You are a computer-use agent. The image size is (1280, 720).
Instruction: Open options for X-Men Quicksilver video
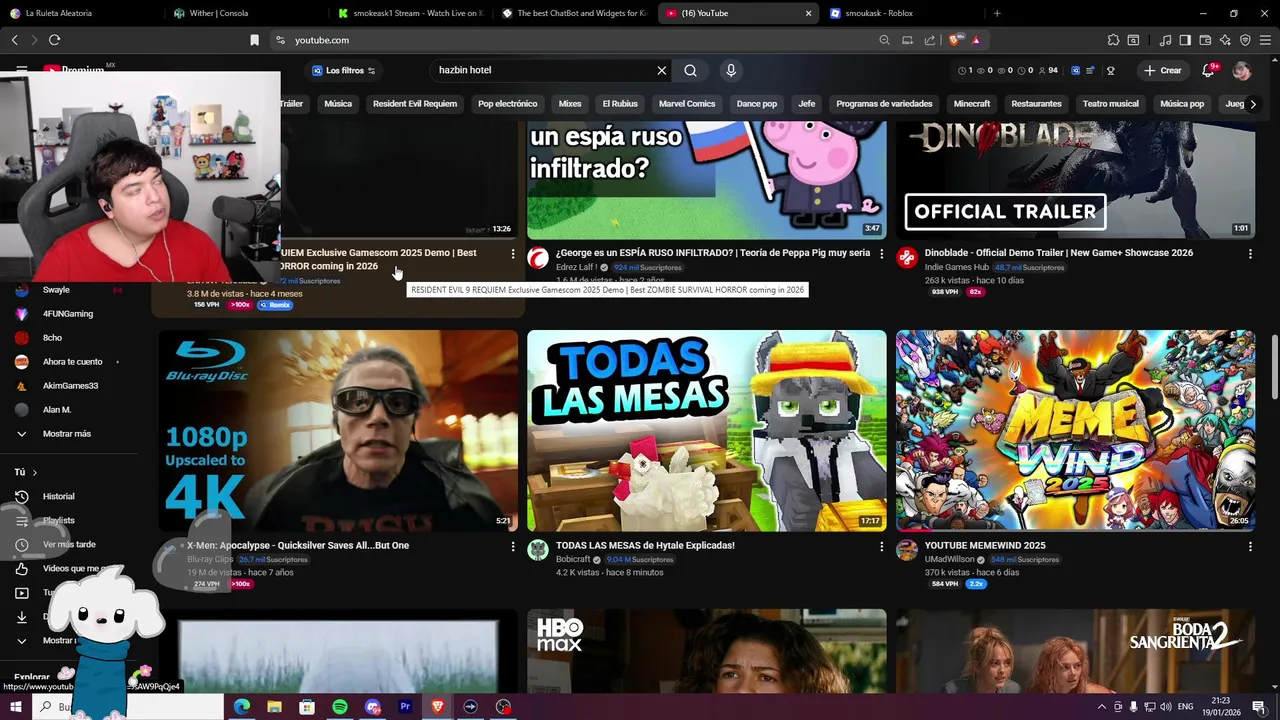tap(513, 547)
